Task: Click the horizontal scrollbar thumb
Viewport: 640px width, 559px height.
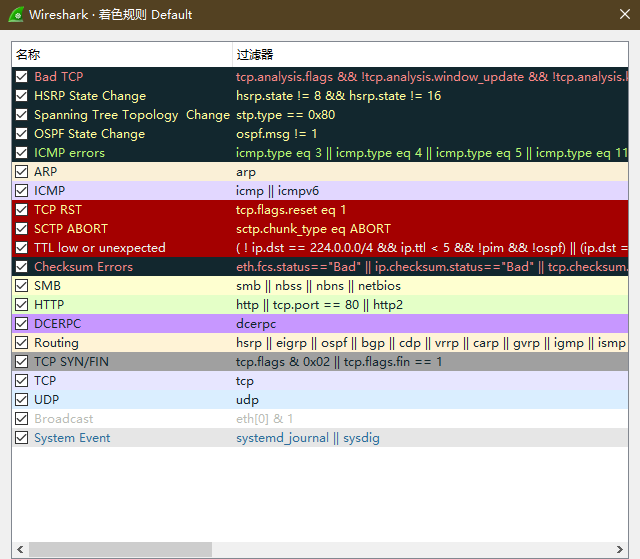Action: point(120,549)
